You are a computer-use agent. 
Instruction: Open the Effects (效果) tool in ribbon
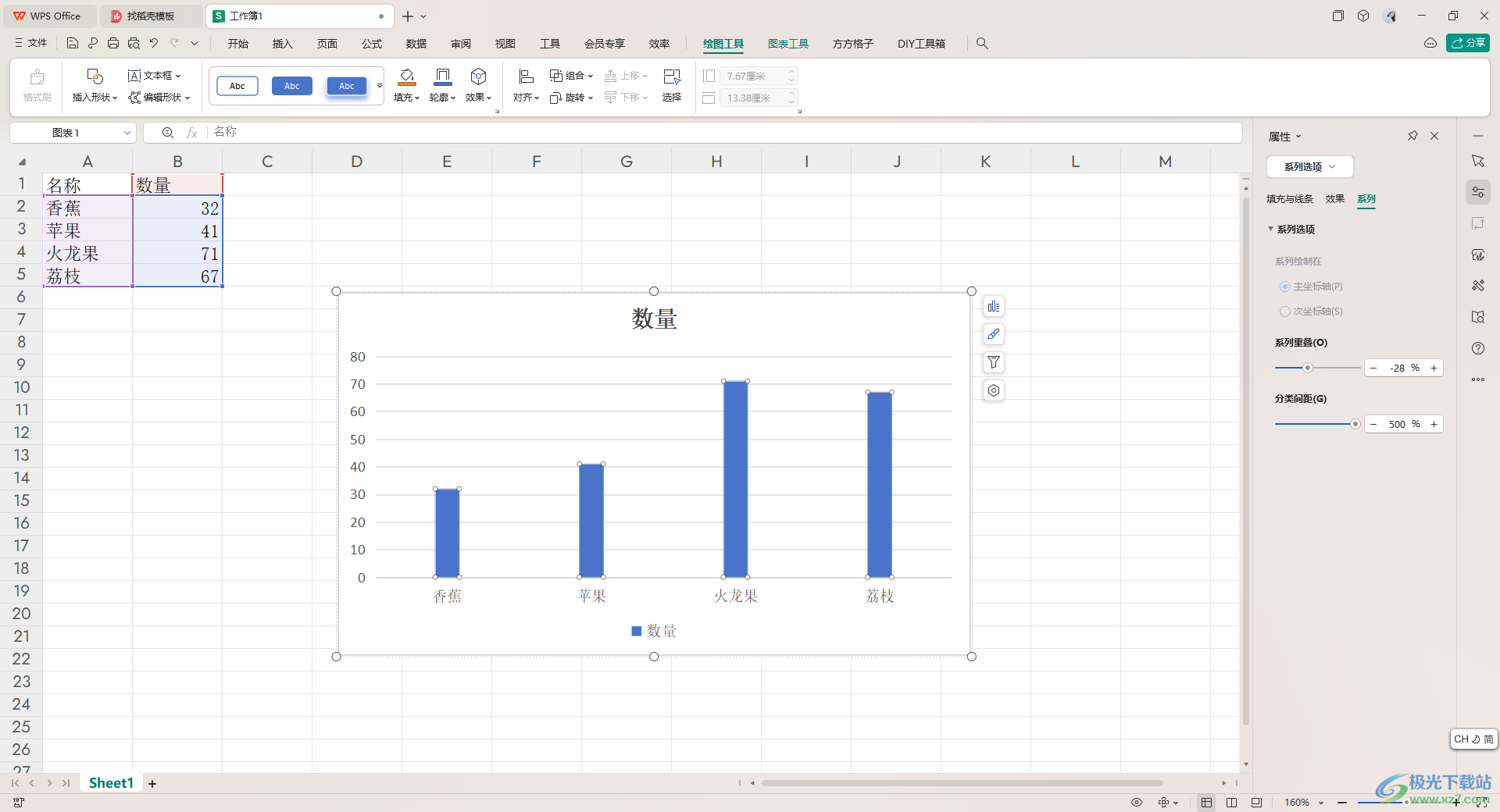click(x=478, y=86)
